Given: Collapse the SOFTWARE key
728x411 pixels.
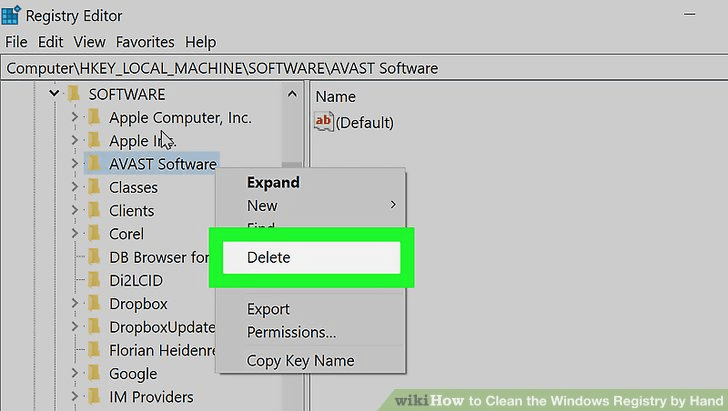Looking at the screenshot, I should [54, 93].
